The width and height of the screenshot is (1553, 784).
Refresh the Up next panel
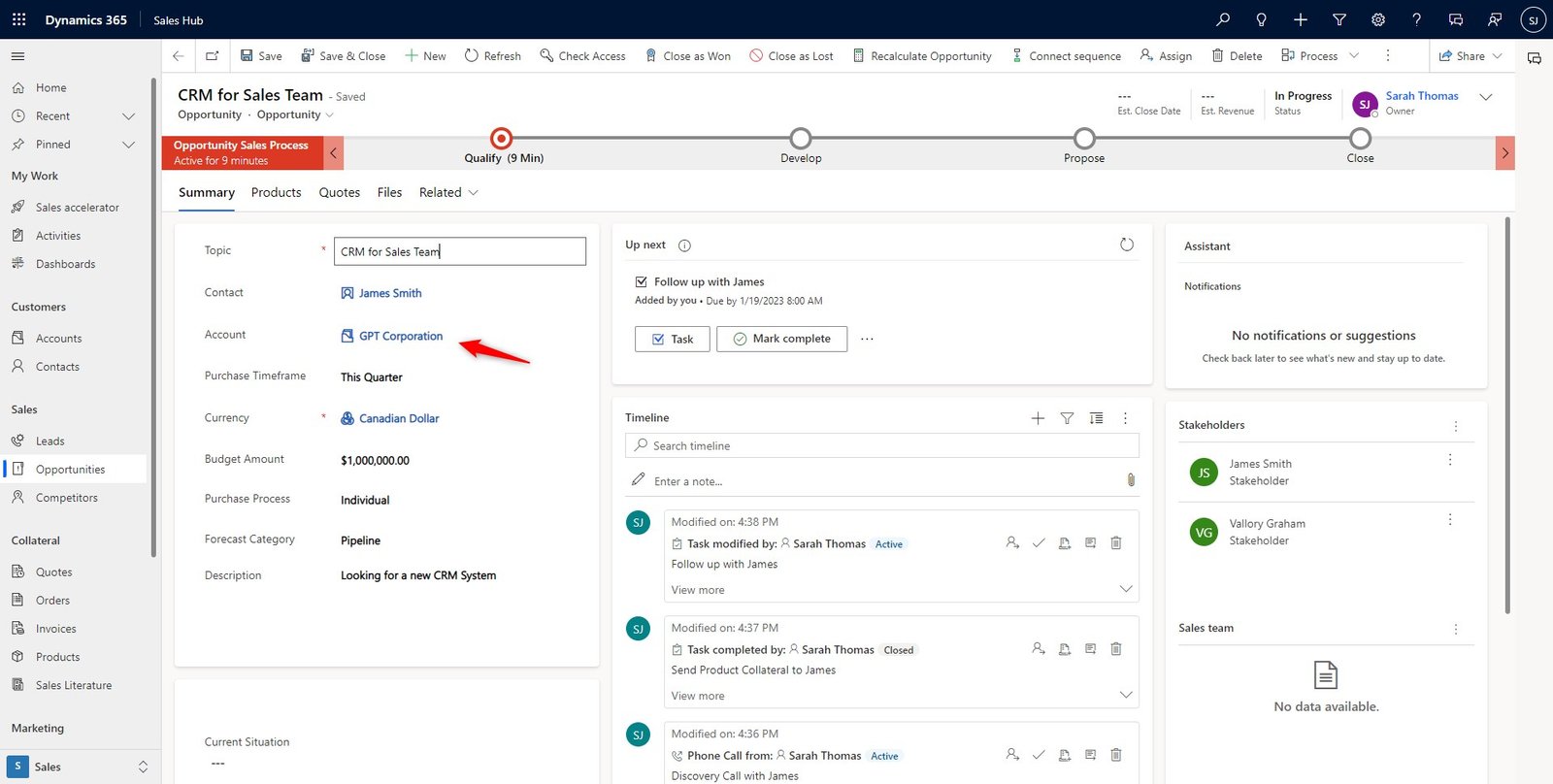point(1127,245)
